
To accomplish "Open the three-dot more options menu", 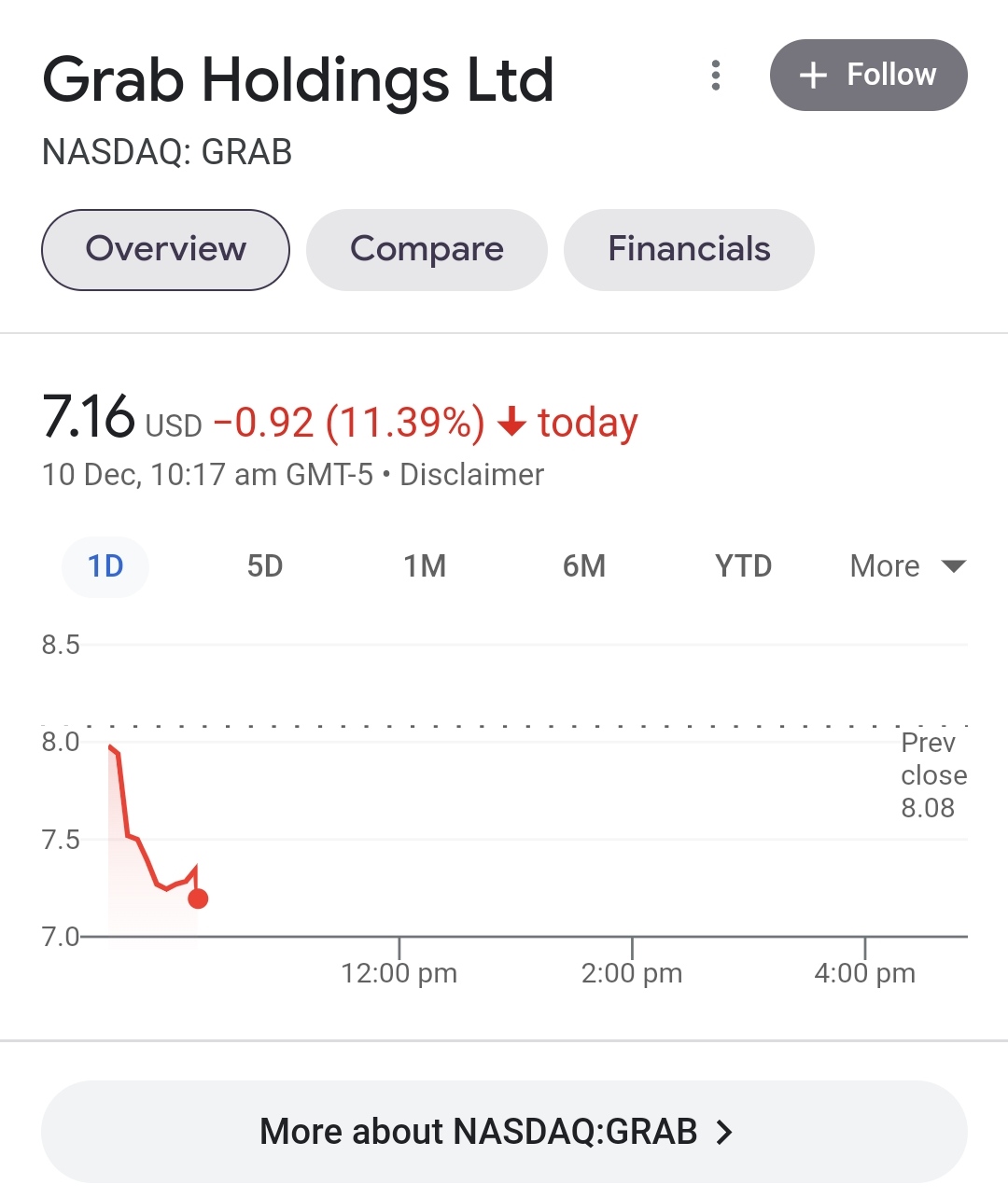I will click(x=716, y=76).
